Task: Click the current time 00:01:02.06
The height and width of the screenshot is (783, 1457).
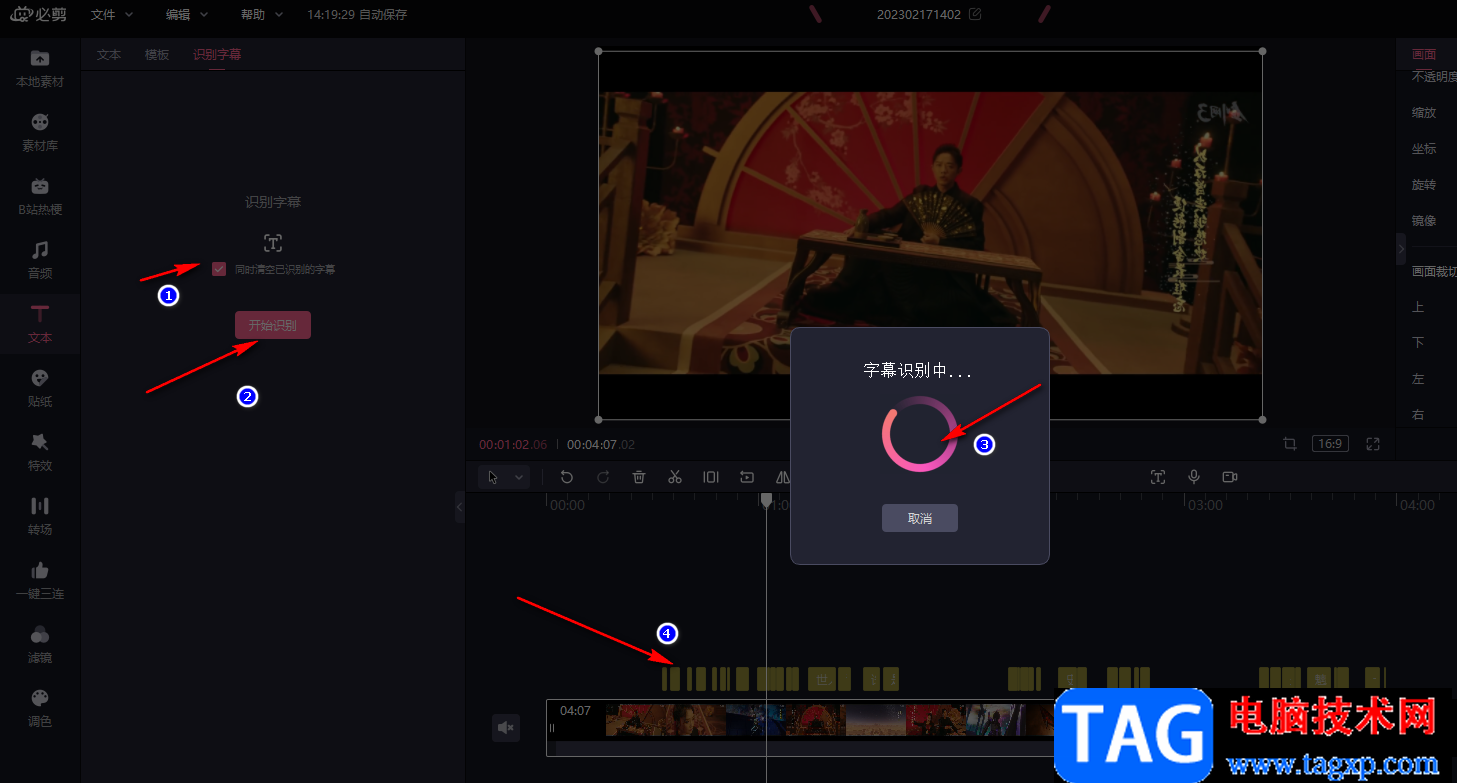Action: [x=513, y=444]
